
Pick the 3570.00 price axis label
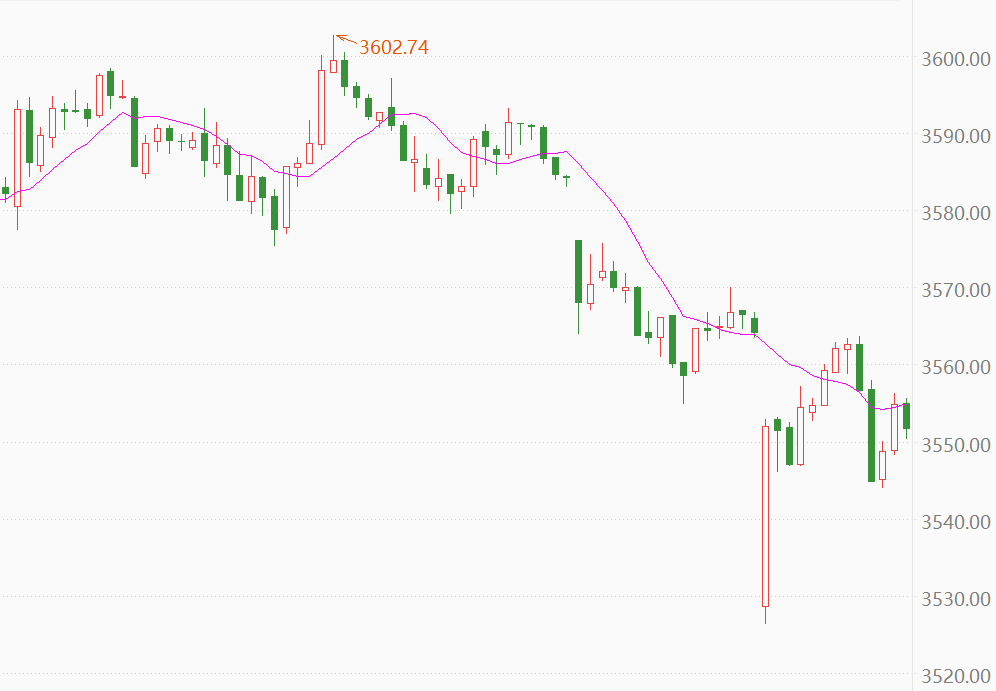pos(954,291)
